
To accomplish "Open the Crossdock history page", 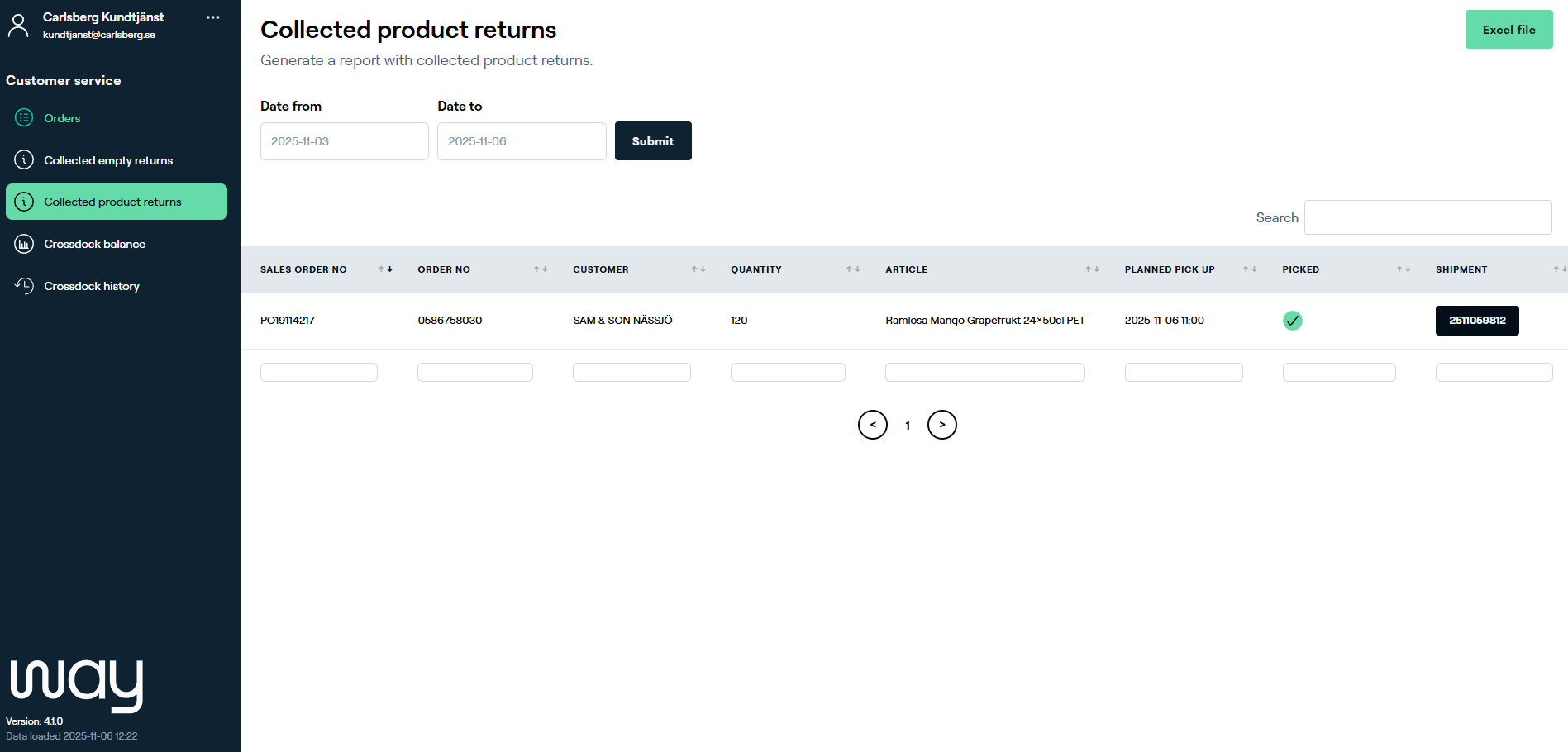I will tap(92, 286).
